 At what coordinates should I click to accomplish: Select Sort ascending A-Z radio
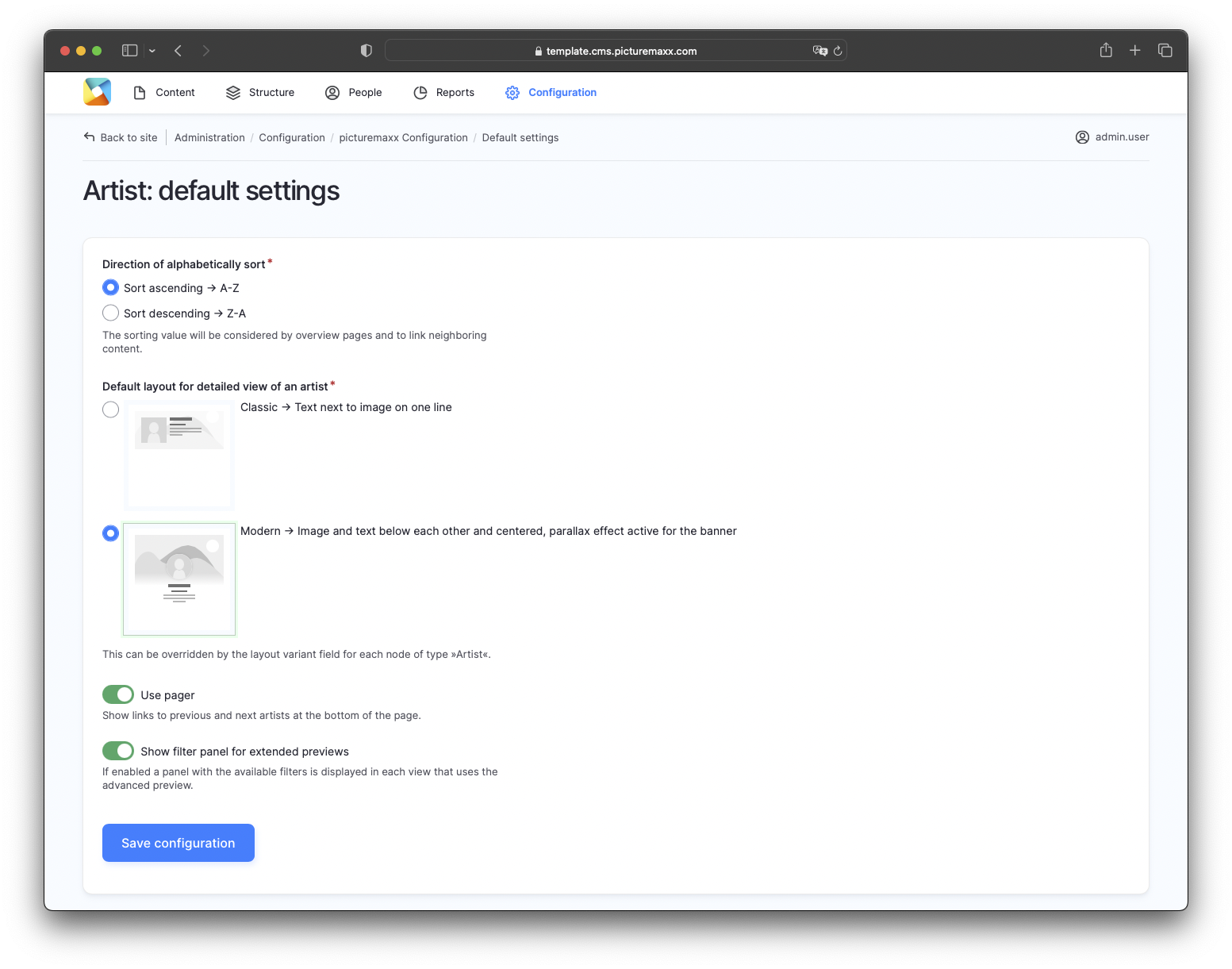[111, 287]
